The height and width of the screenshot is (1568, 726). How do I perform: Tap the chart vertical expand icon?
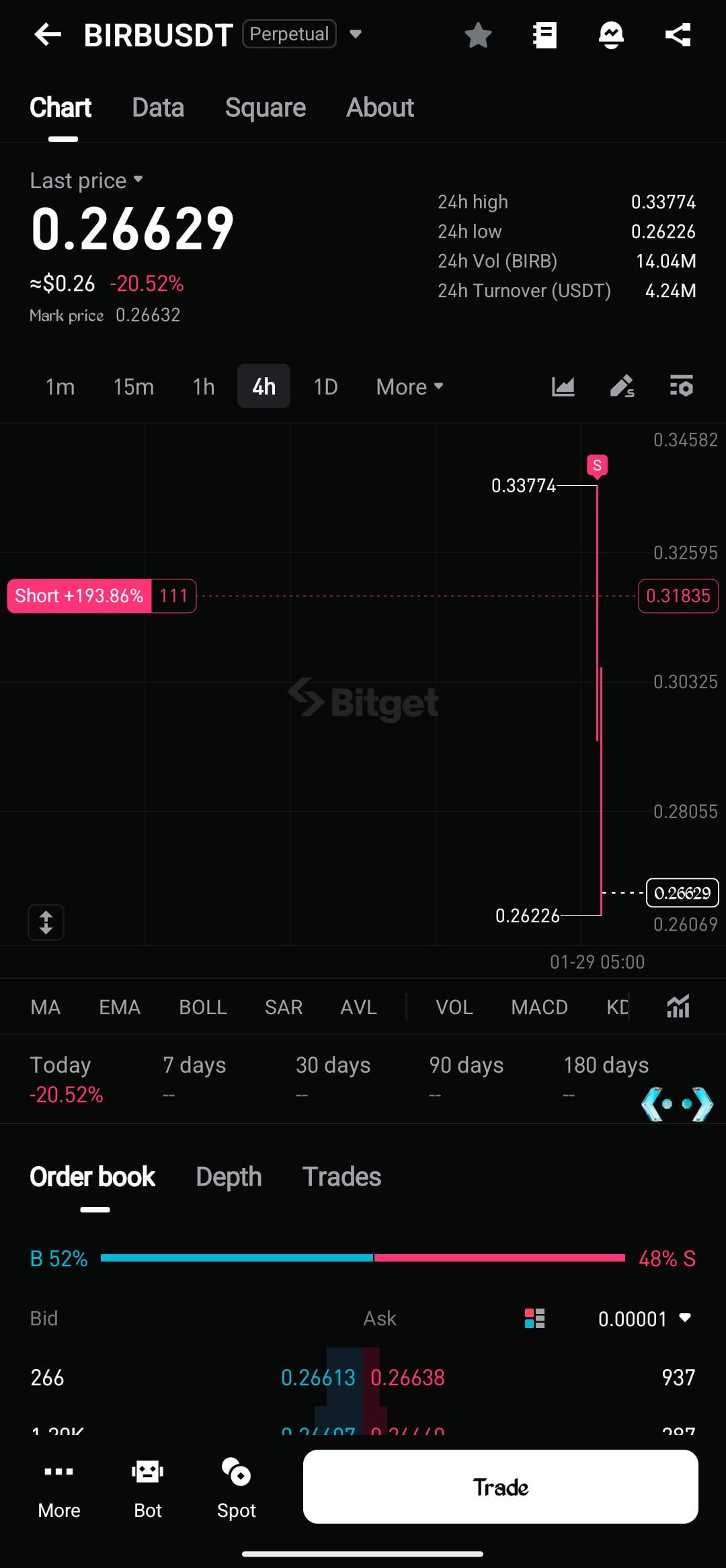tap(46, 921)
